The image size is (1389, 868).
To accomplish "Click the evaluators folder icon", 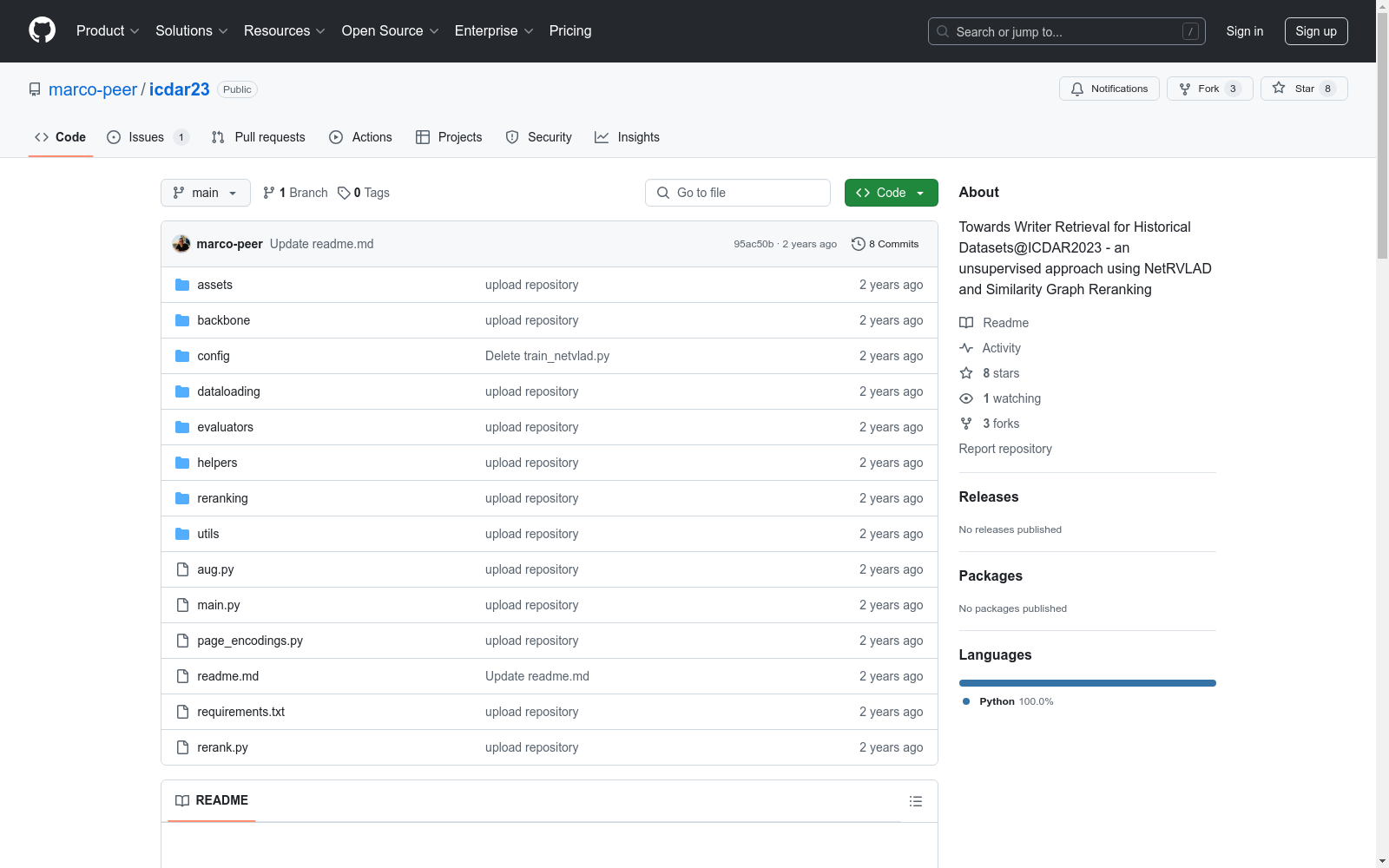I will pyautogui.click(x=182, y=427).
